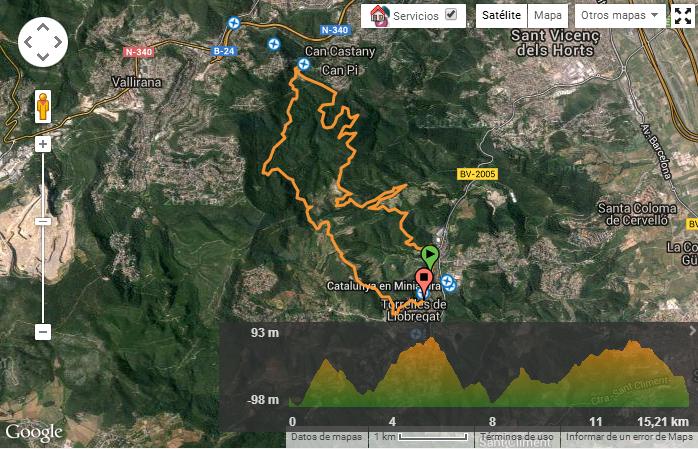Screen dimensions: 698x449
Task: Uncheck the Servicios checkbox
Action: point(451,15)
